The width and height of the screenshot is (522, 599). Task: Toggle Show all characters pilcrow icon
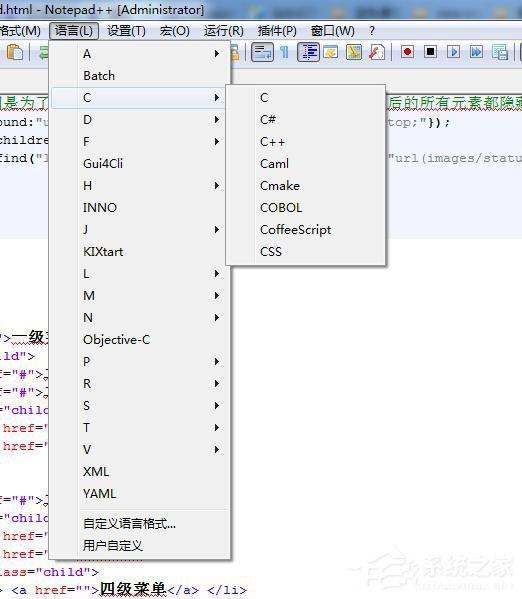click(284, 52)
